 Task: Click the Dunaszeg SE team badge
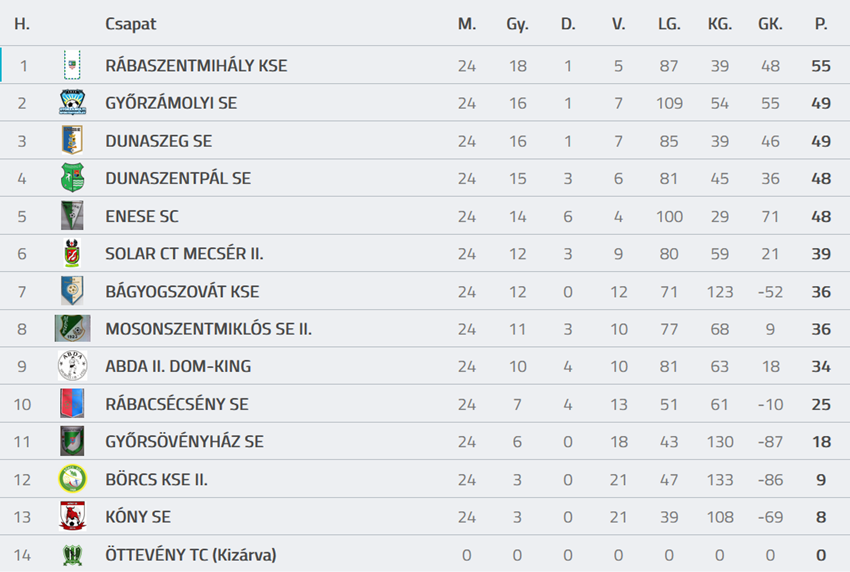(72, 141)
